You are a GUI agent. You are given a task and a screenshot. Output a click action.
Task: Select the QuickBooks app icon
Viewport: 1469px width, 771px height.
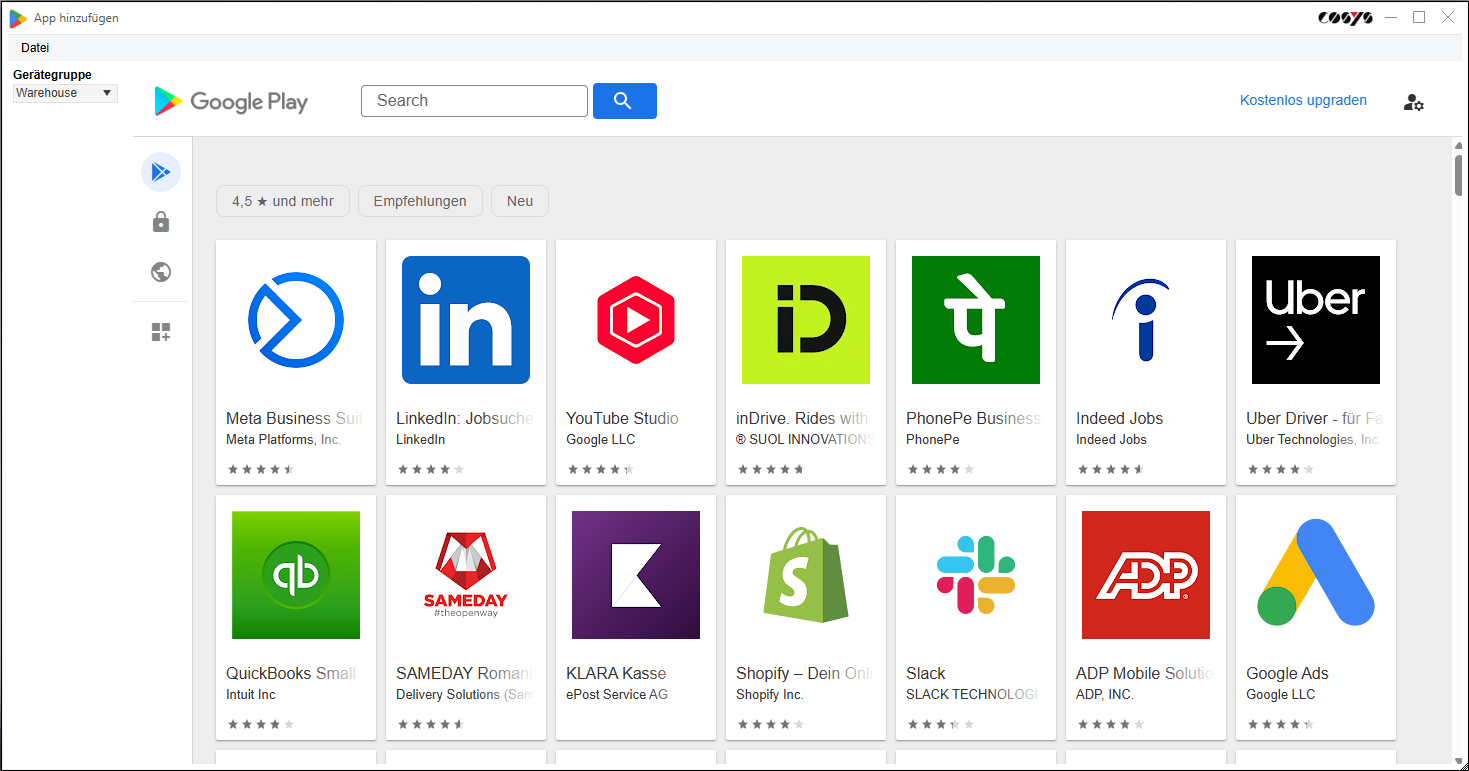point(296,575)
